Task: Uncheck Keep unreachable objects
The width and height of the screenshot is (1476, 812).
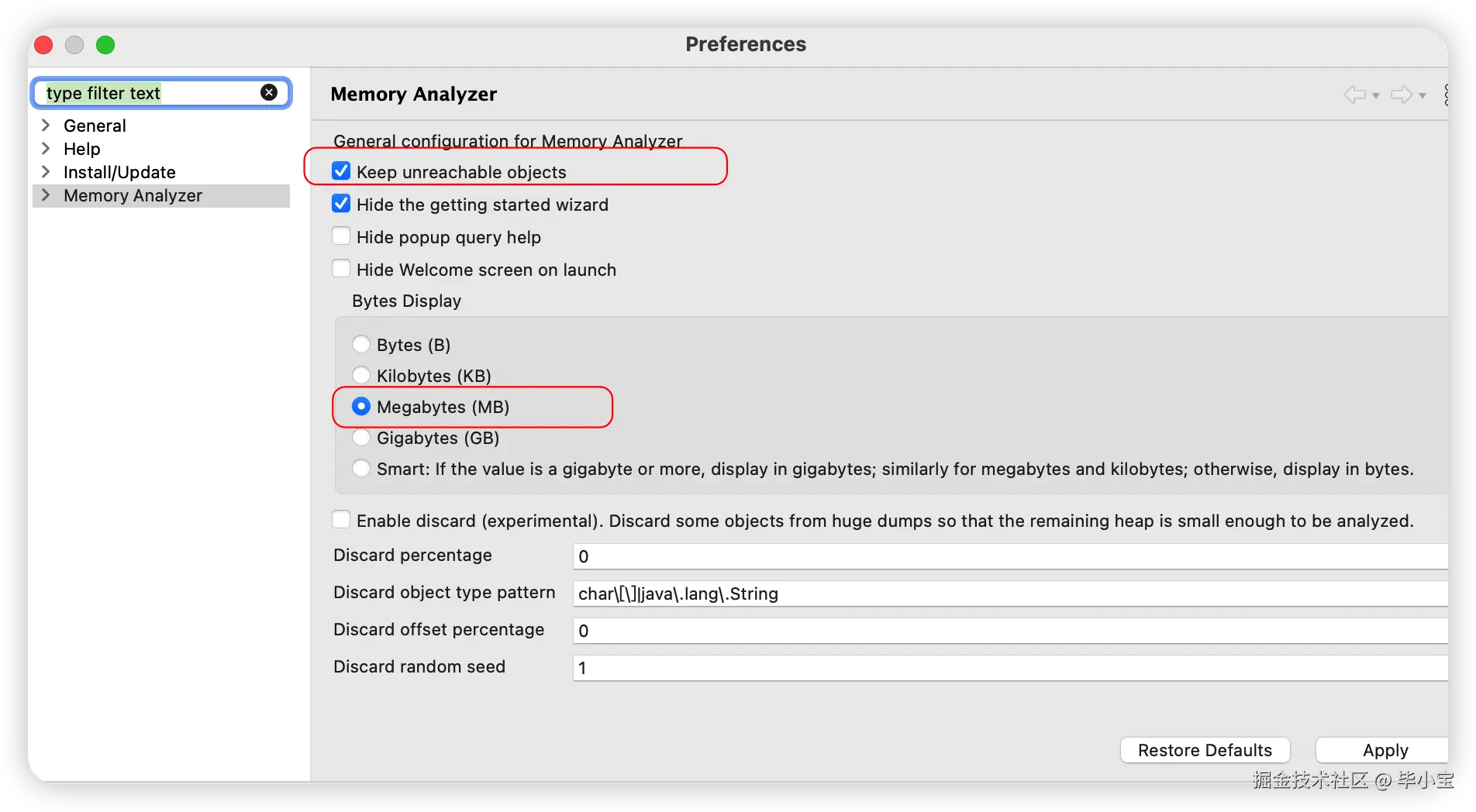Action: click(x=341, y=171)
